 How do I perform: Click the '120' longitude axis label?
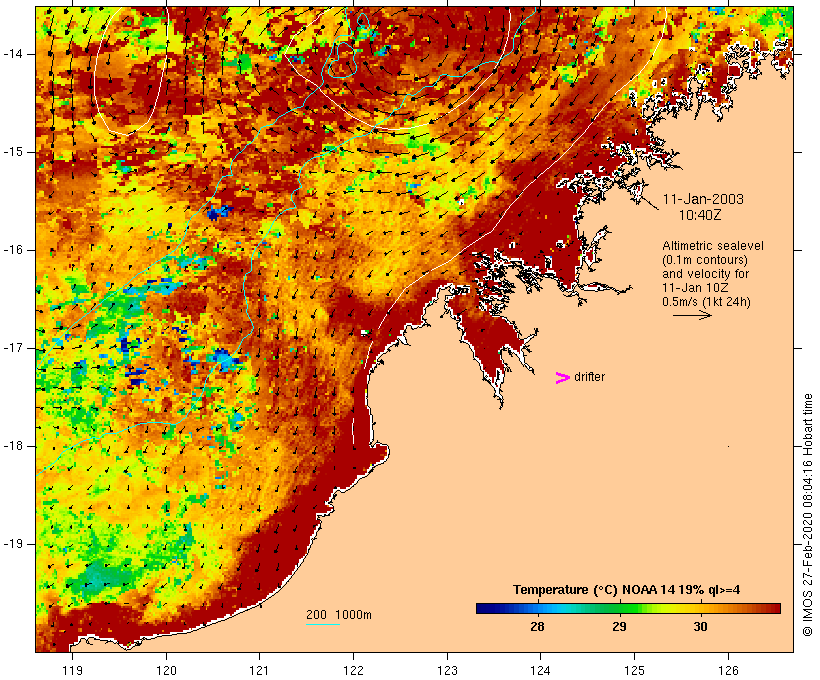point(166,670)
